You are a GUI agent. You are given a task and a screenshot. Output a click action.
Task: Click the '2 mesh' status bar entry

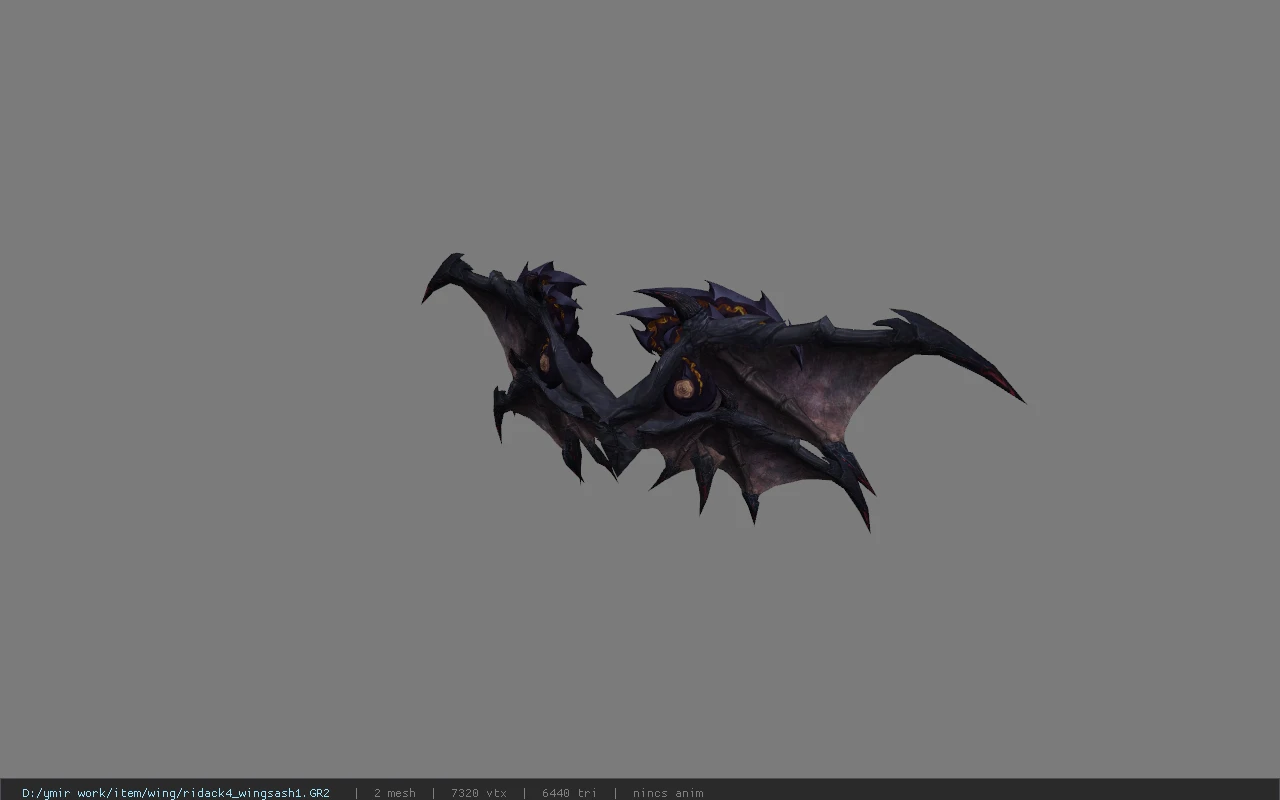[x=394, y=793]
